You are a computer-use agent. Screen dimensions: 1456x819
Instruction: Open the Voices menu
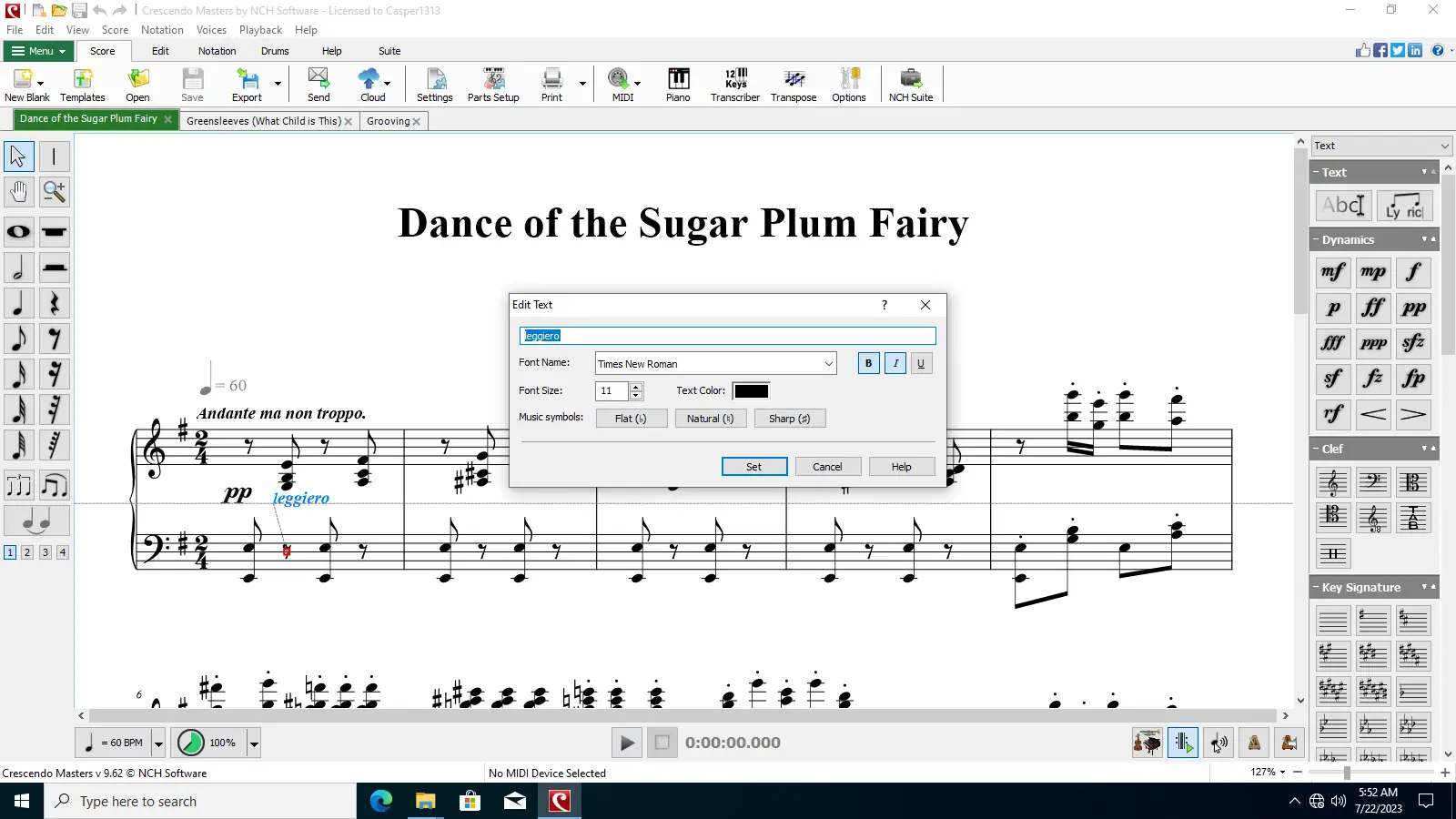[x=211, y=30]
